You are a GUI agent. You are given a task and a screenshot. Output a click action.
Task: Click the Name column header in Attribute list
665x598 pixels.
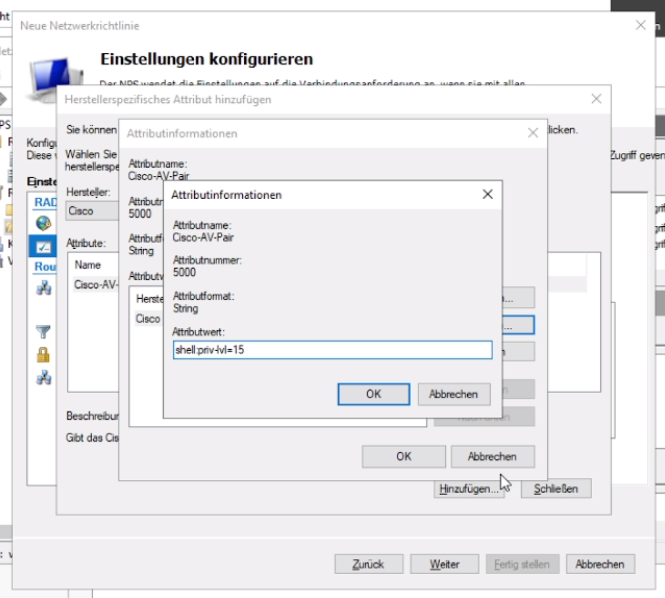coord(88,265)
